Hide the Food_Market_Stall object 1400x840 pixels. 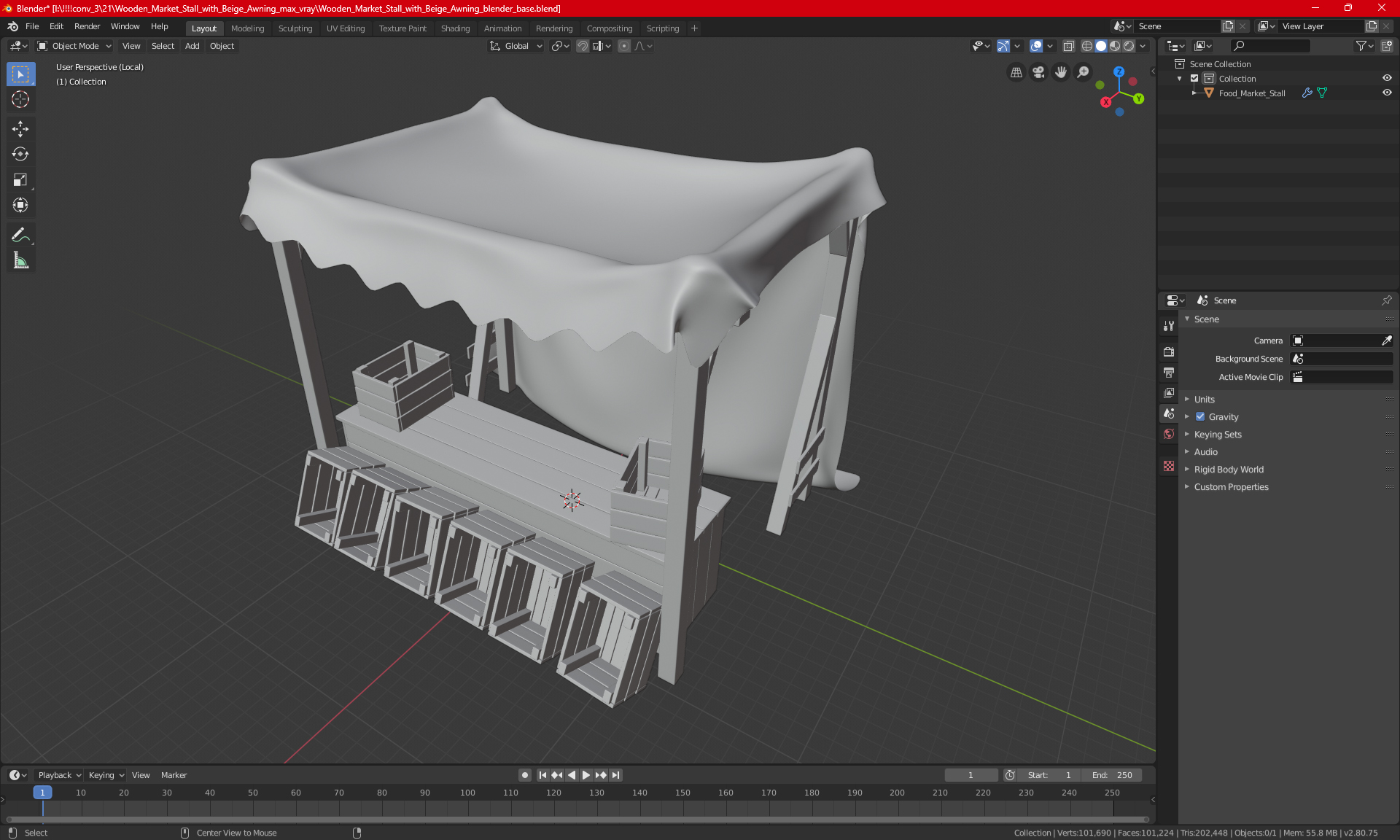(x=1387, y=93)
